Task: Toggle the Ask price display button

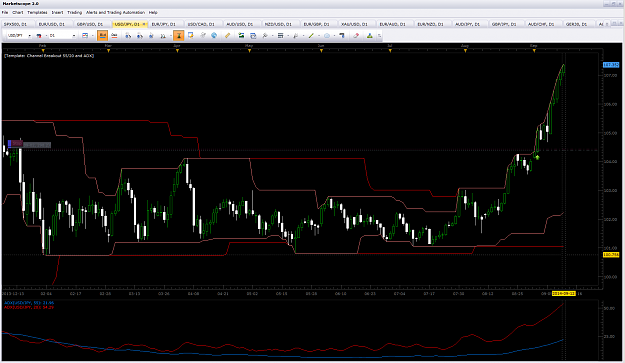Action: (x=114, y=35)
